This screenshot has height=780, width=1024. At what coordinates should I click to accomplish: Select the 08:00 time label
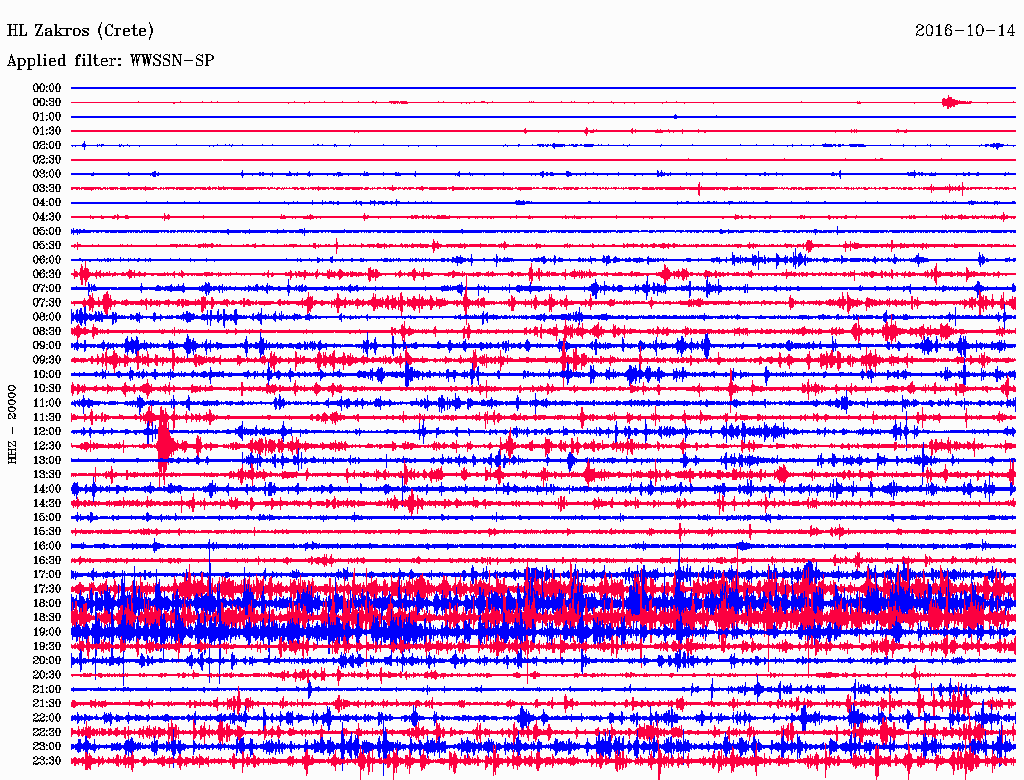click(47, 317)
